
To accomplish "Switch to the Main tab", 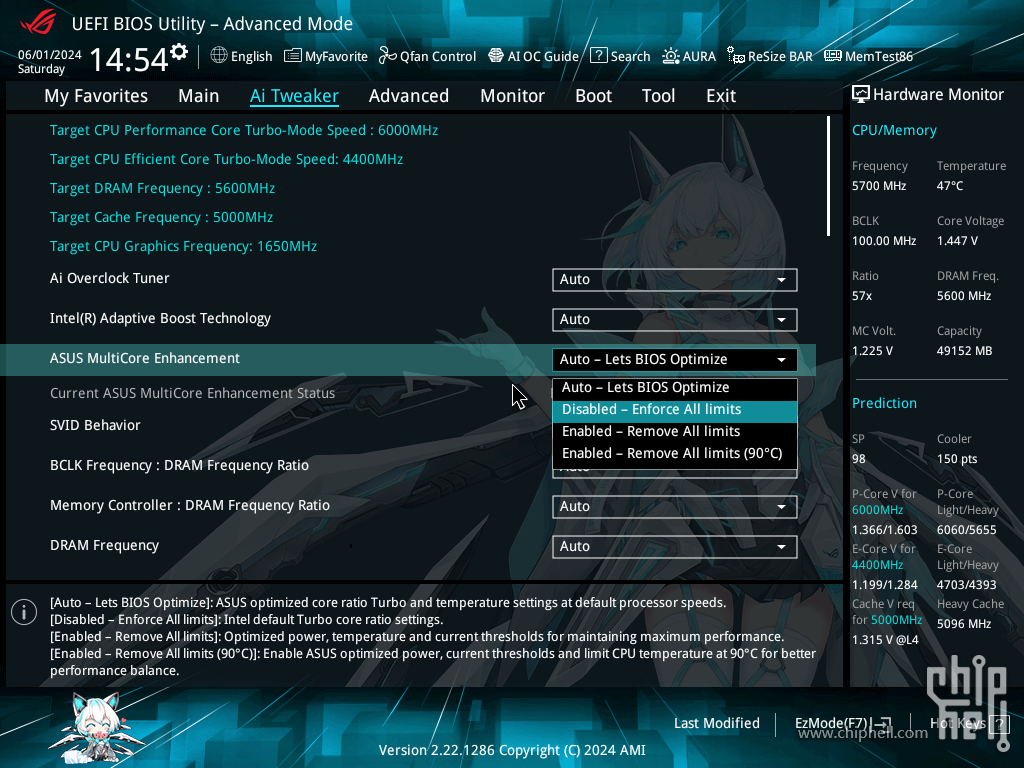I will [199, 96].
